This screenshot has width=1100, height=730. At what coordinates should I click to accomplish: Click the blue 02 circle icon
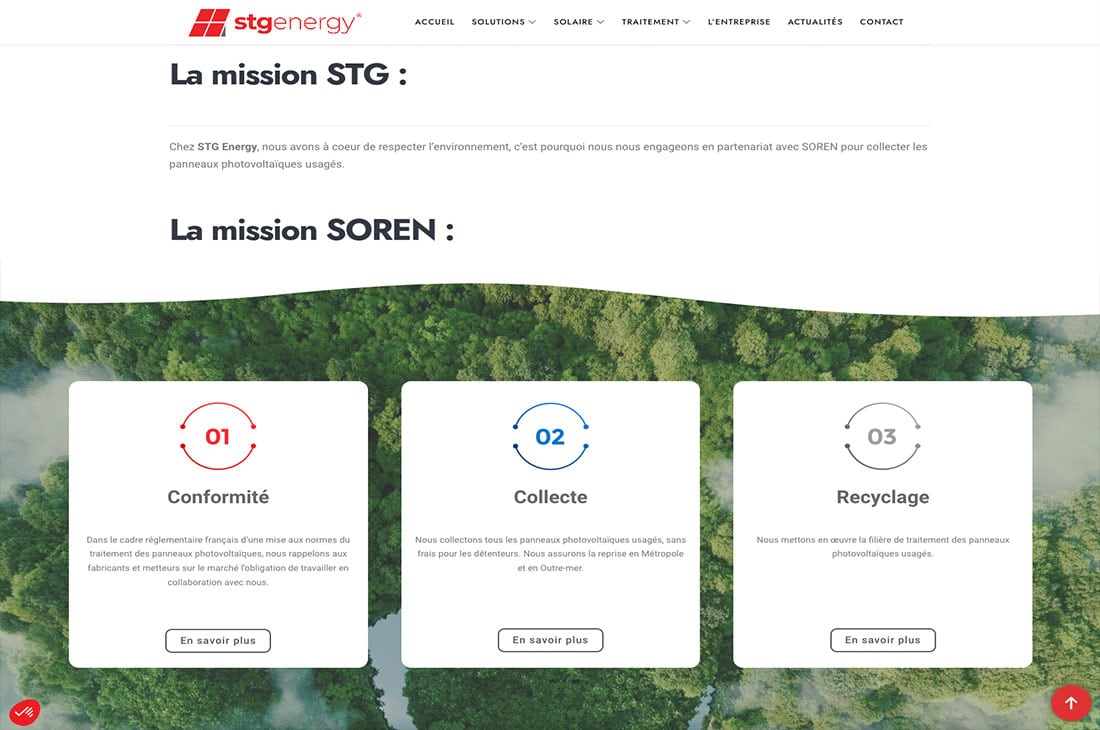(x=550, y=436)
